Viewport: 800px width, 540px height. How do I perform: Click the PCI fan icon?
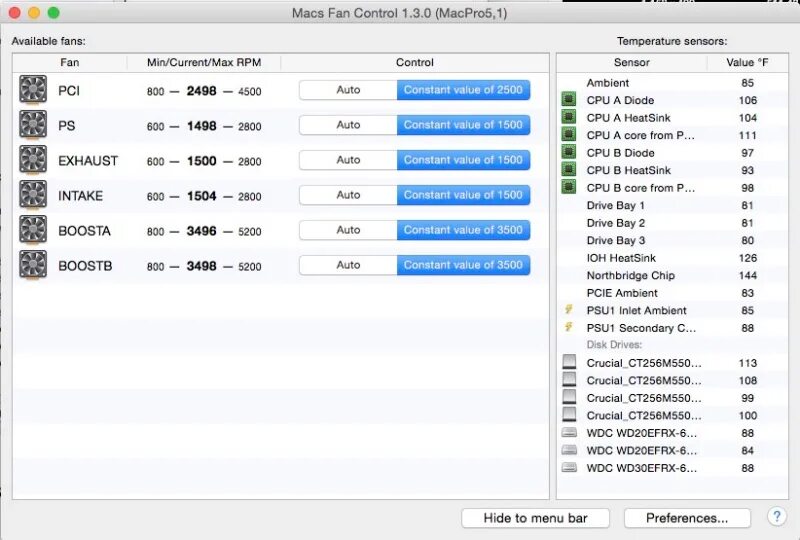coord(33,90)
